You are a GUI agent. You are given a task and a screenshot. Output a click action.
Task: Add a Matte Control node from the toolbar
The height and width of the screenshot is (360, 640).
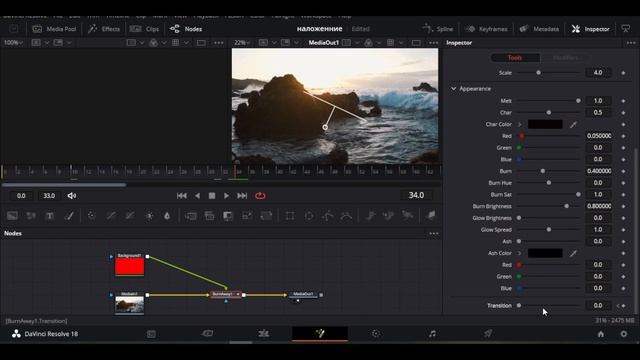click(228, 216)
